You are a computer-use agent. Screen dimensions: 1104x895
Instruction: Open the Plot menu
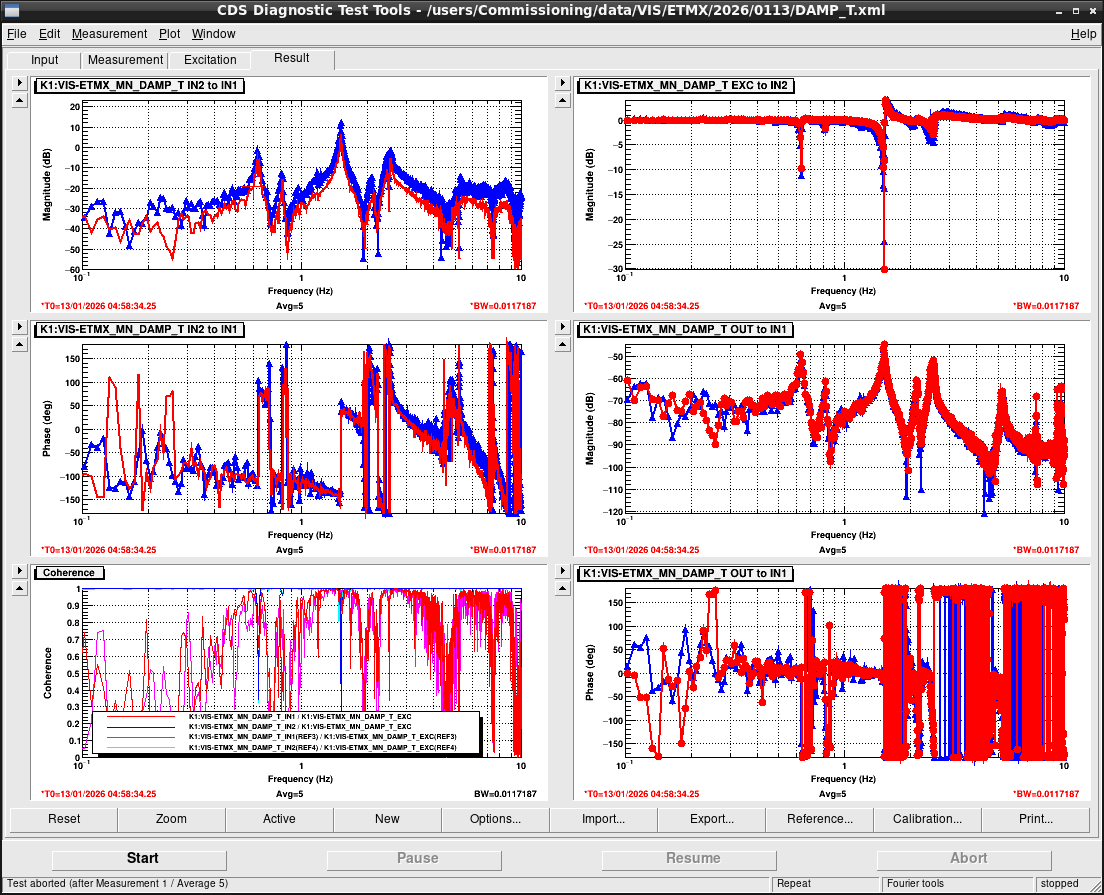169,34
